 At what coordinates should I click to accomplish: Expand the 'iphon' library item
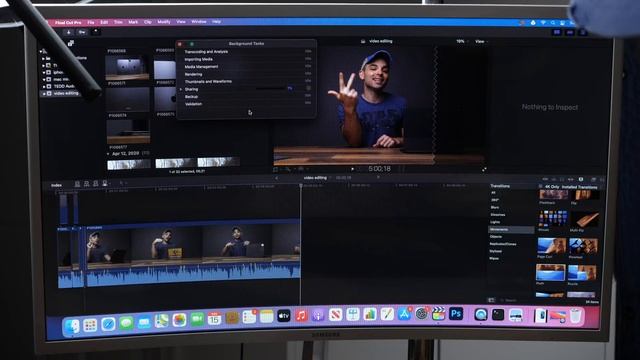click(x=44, y=73)
